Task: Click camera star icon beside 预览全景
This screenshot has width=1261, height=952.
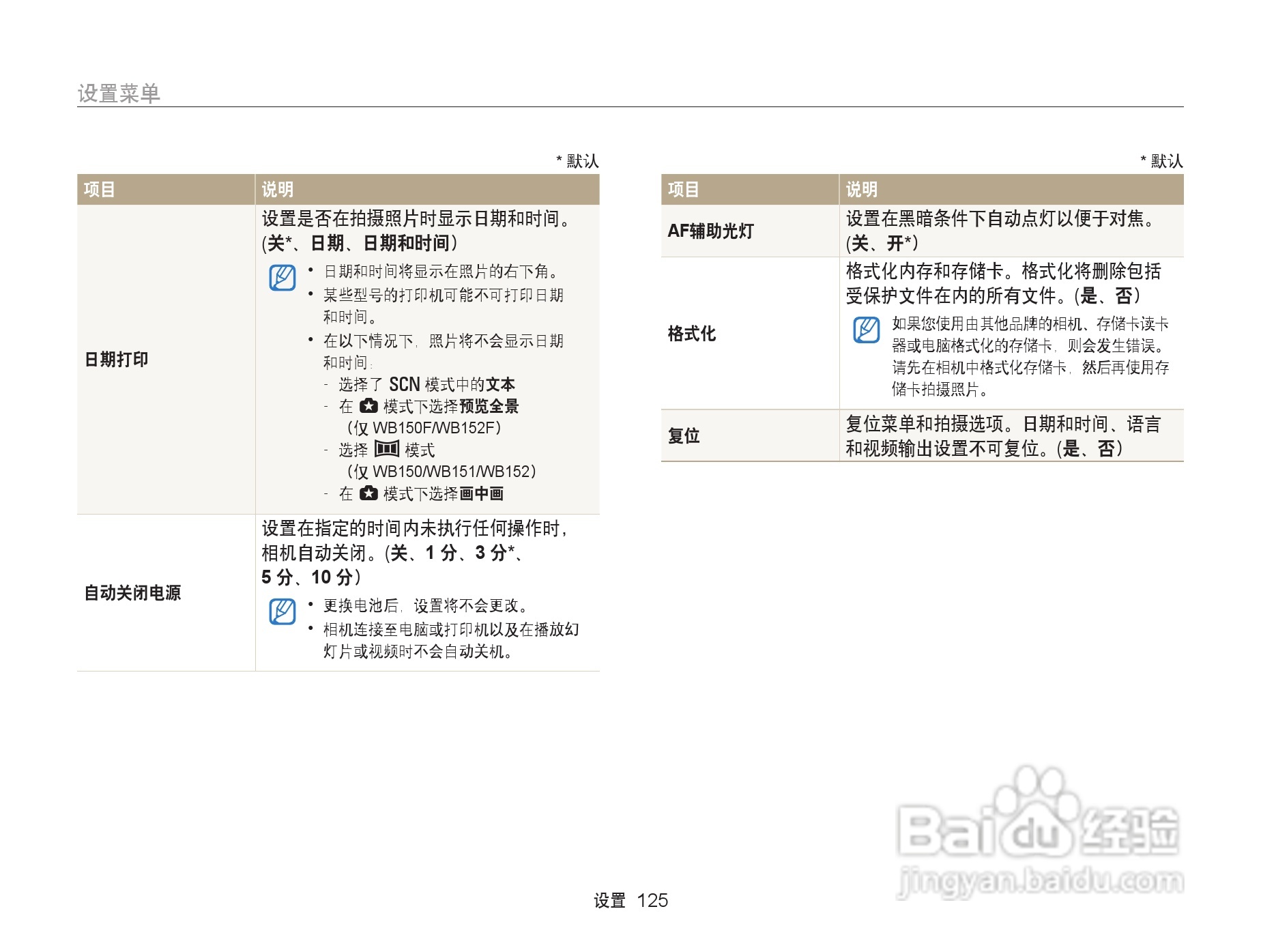Action: point(368,405)
